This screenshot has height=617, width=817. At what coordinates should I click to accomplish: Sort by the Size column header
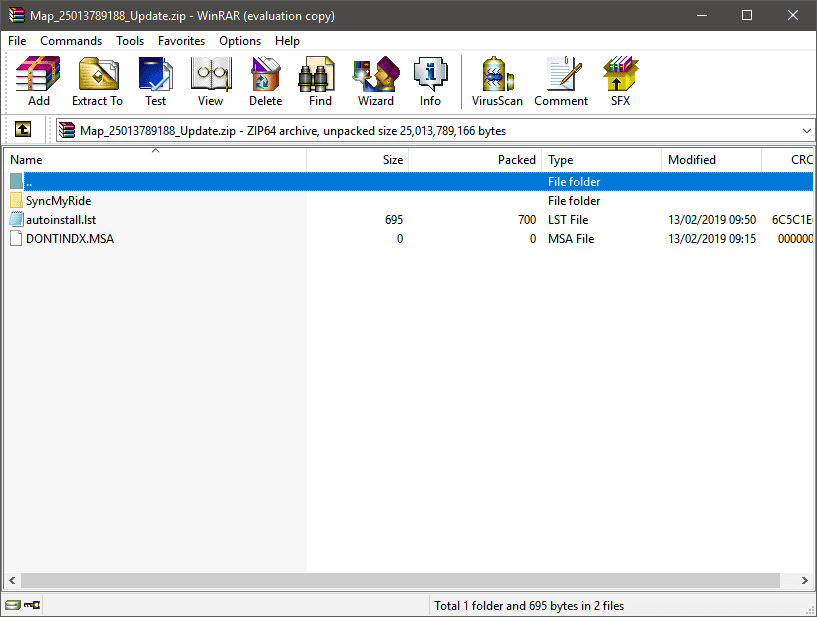pyautogui.click(x=357, y=159)
